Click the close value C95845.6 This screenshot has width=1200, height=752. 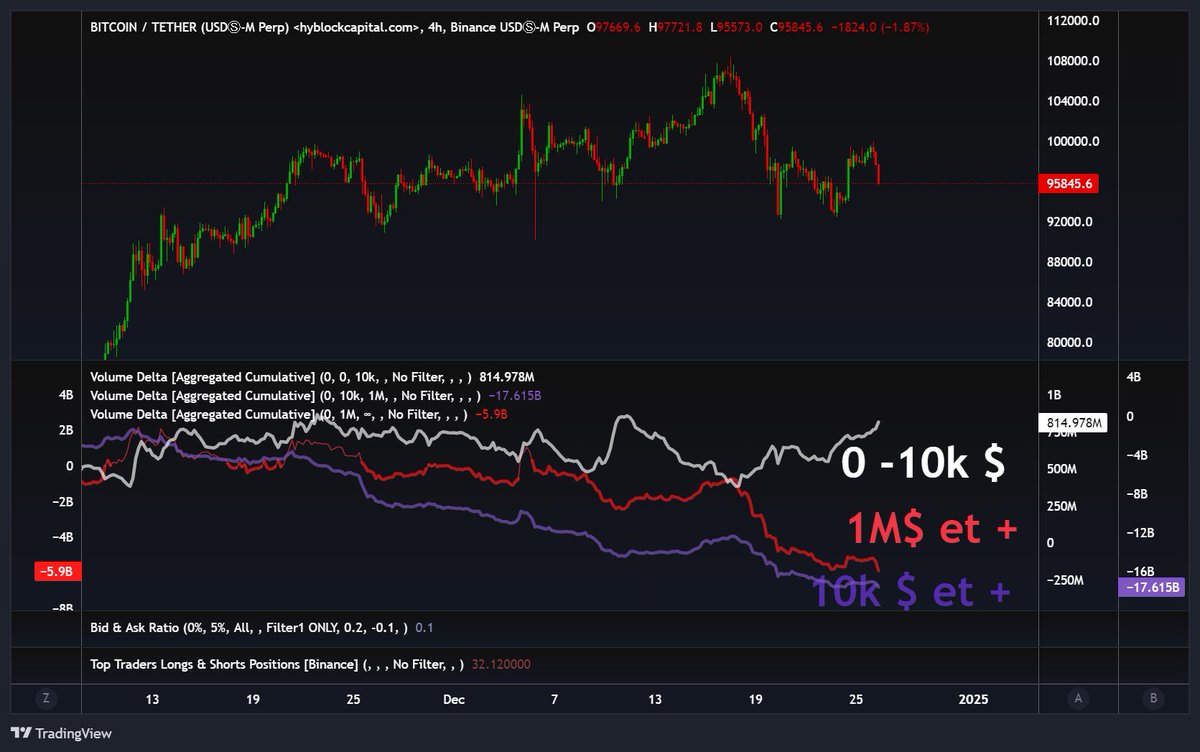[797, 27]
